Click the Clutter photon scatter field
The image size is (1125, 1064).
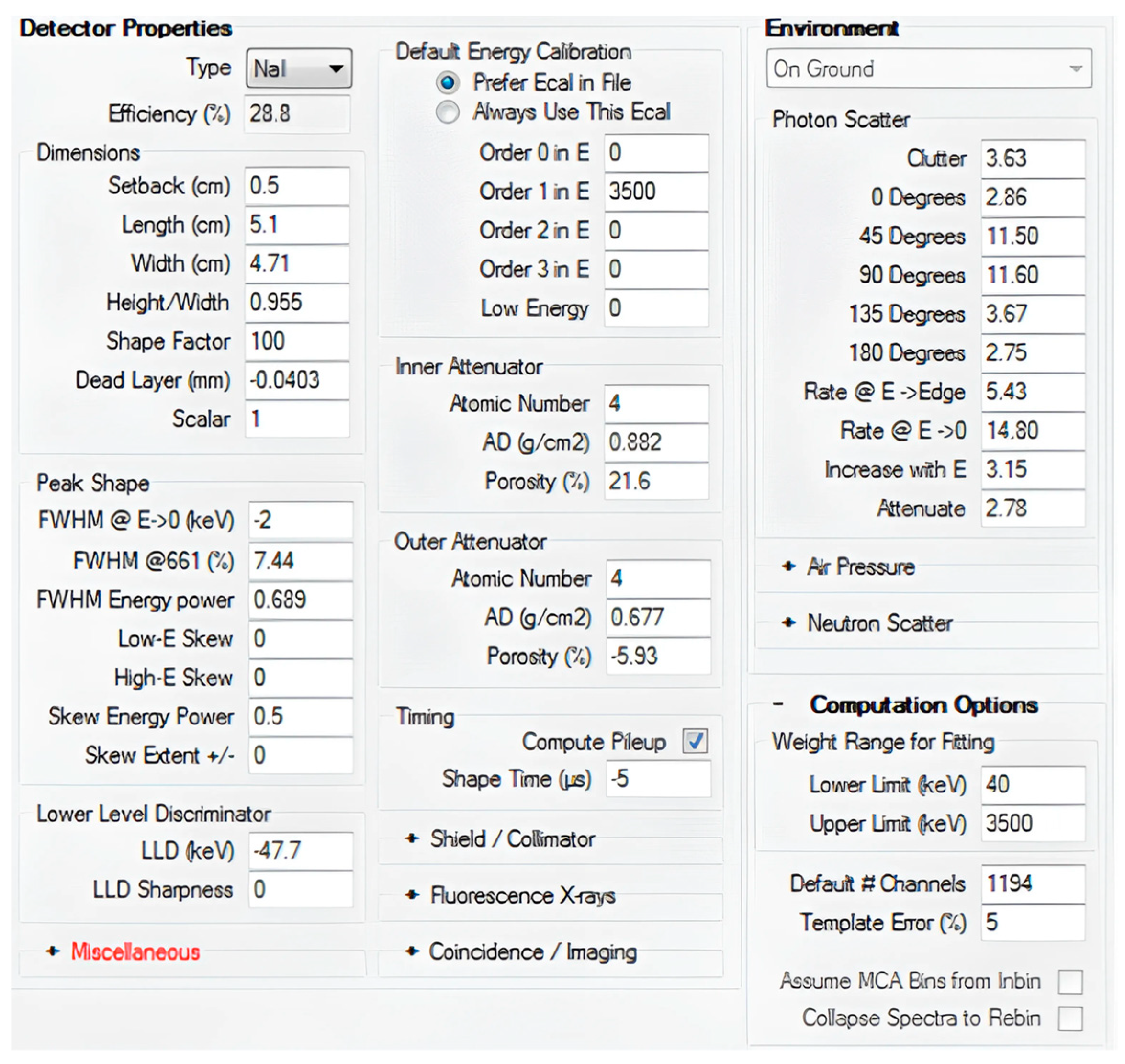click(x=1033, y=158)
